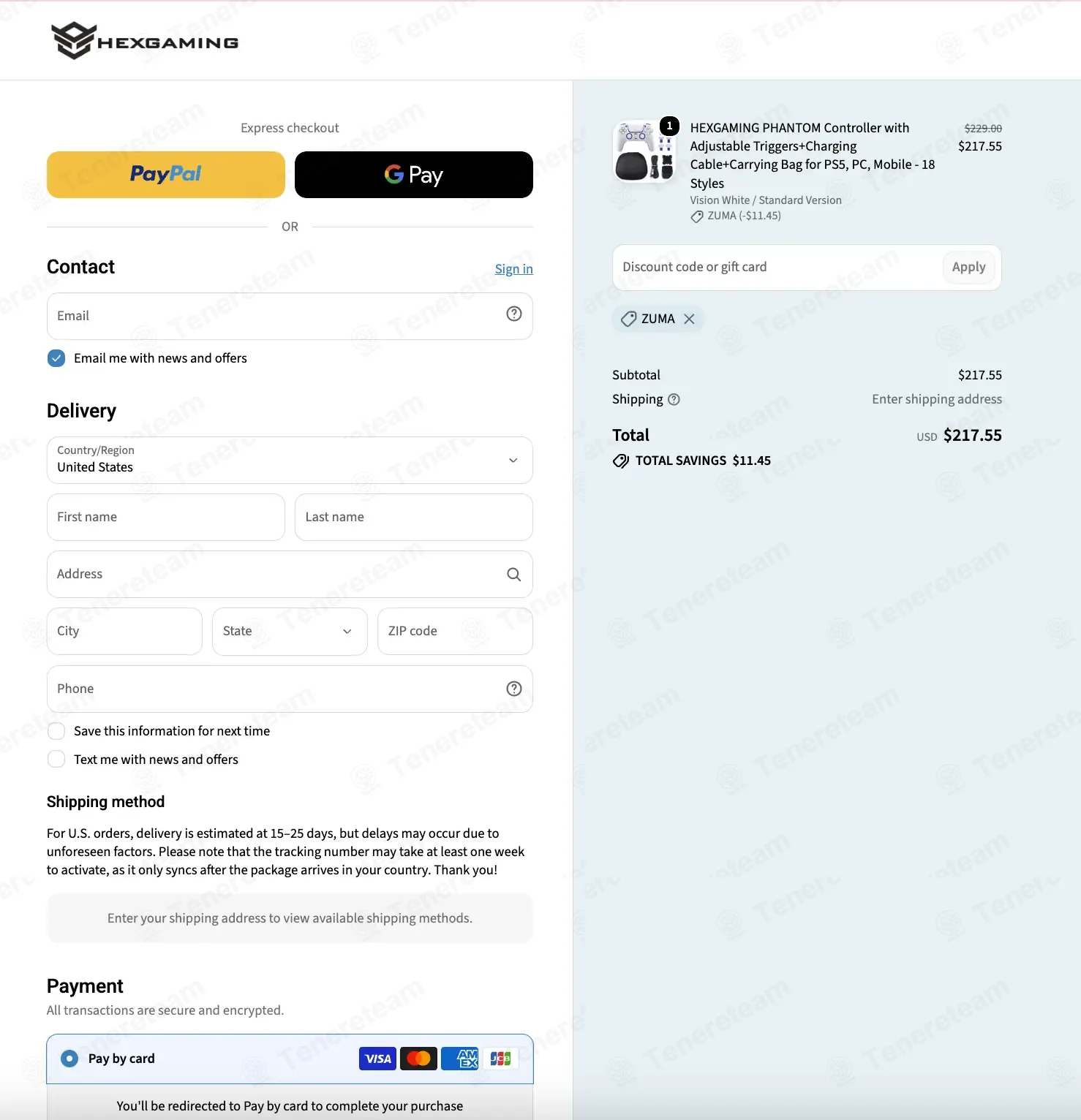Screen dimensions: 1081x1120
Task: Pay with PayPal express checkout
Action: point(166,175)
